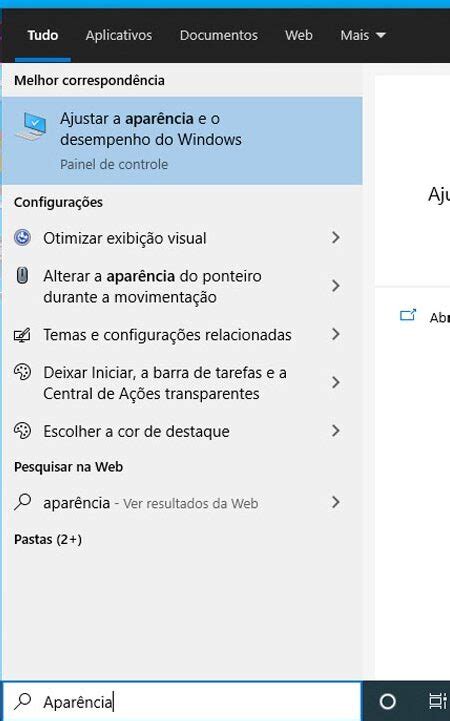Click the magnifier icon beside aparência web result
This screenshot has height=721, width=450.
click(22, 502)
